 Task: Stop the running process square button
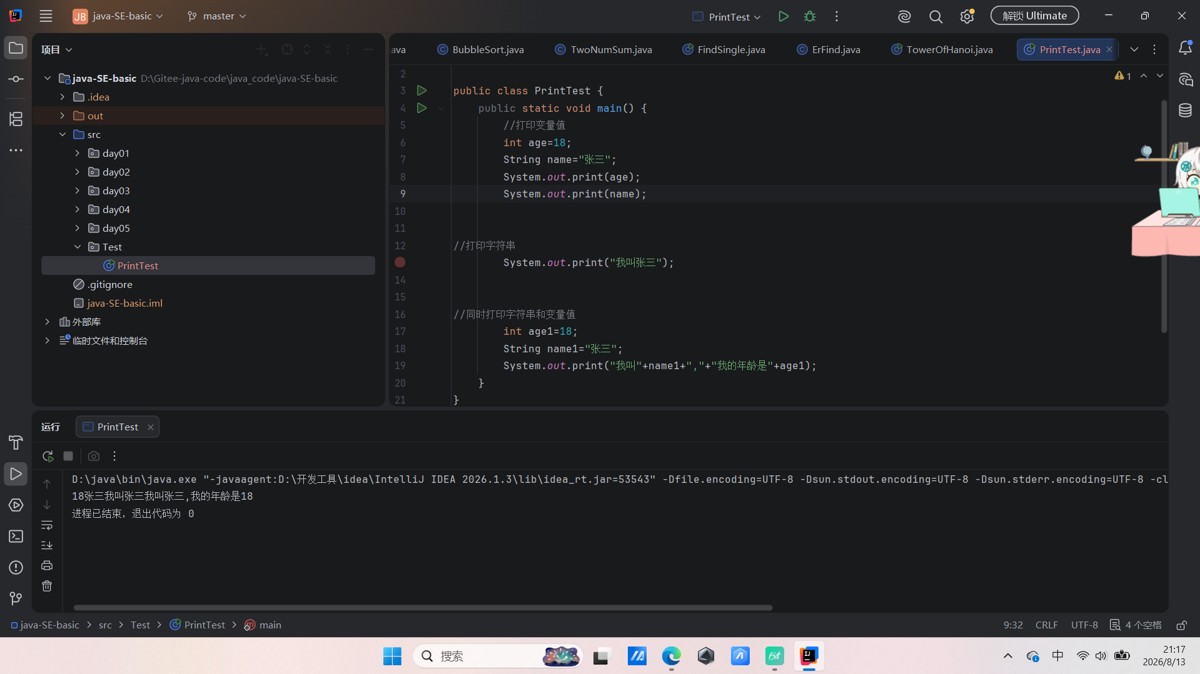tap(68, 456)
